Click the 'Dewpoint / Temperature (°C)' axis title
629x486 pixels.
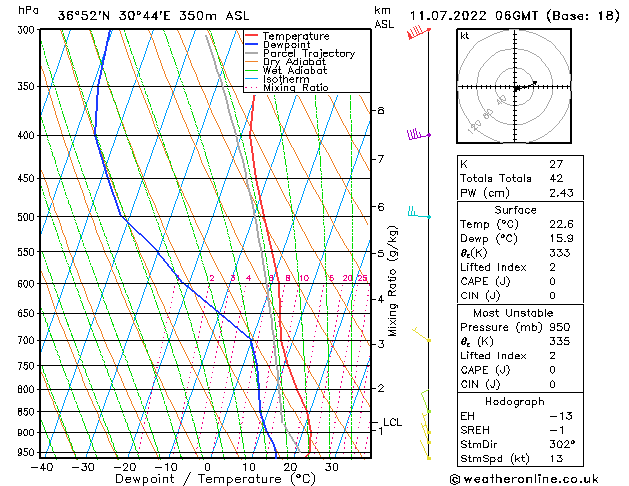[215, 479]
